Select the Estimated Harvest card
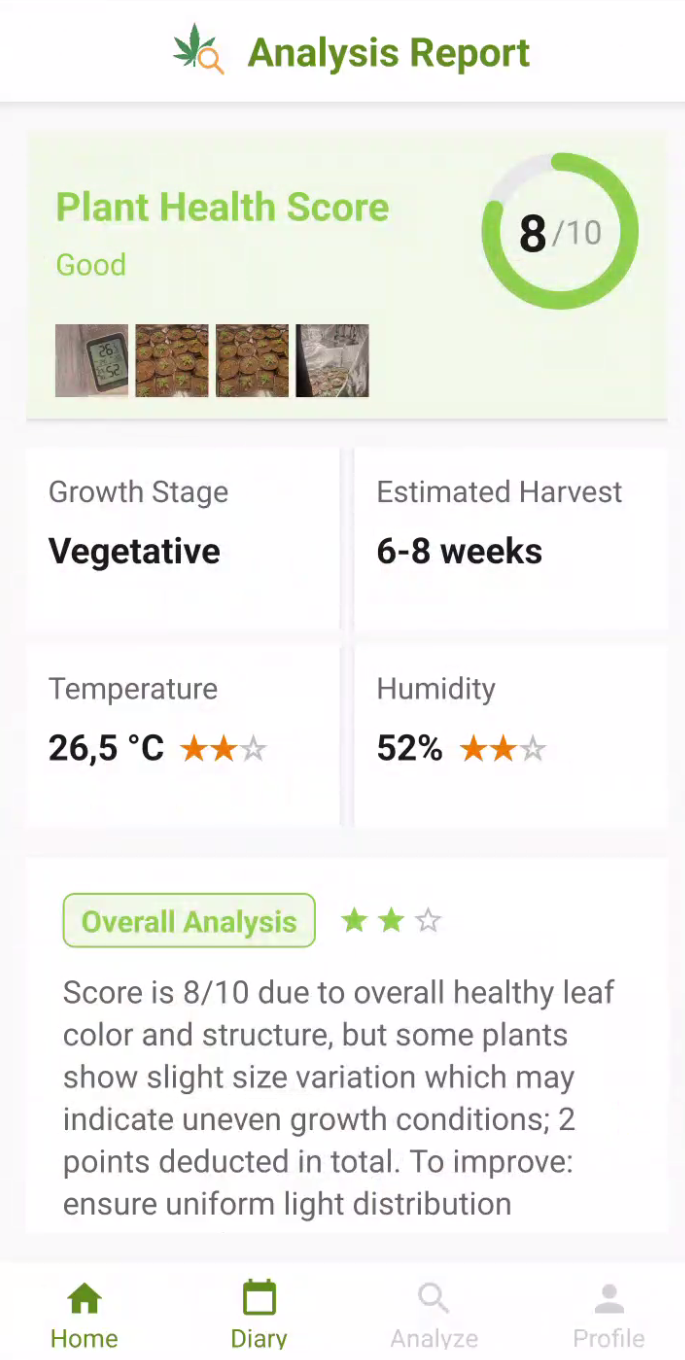 (x=510, y=537)
